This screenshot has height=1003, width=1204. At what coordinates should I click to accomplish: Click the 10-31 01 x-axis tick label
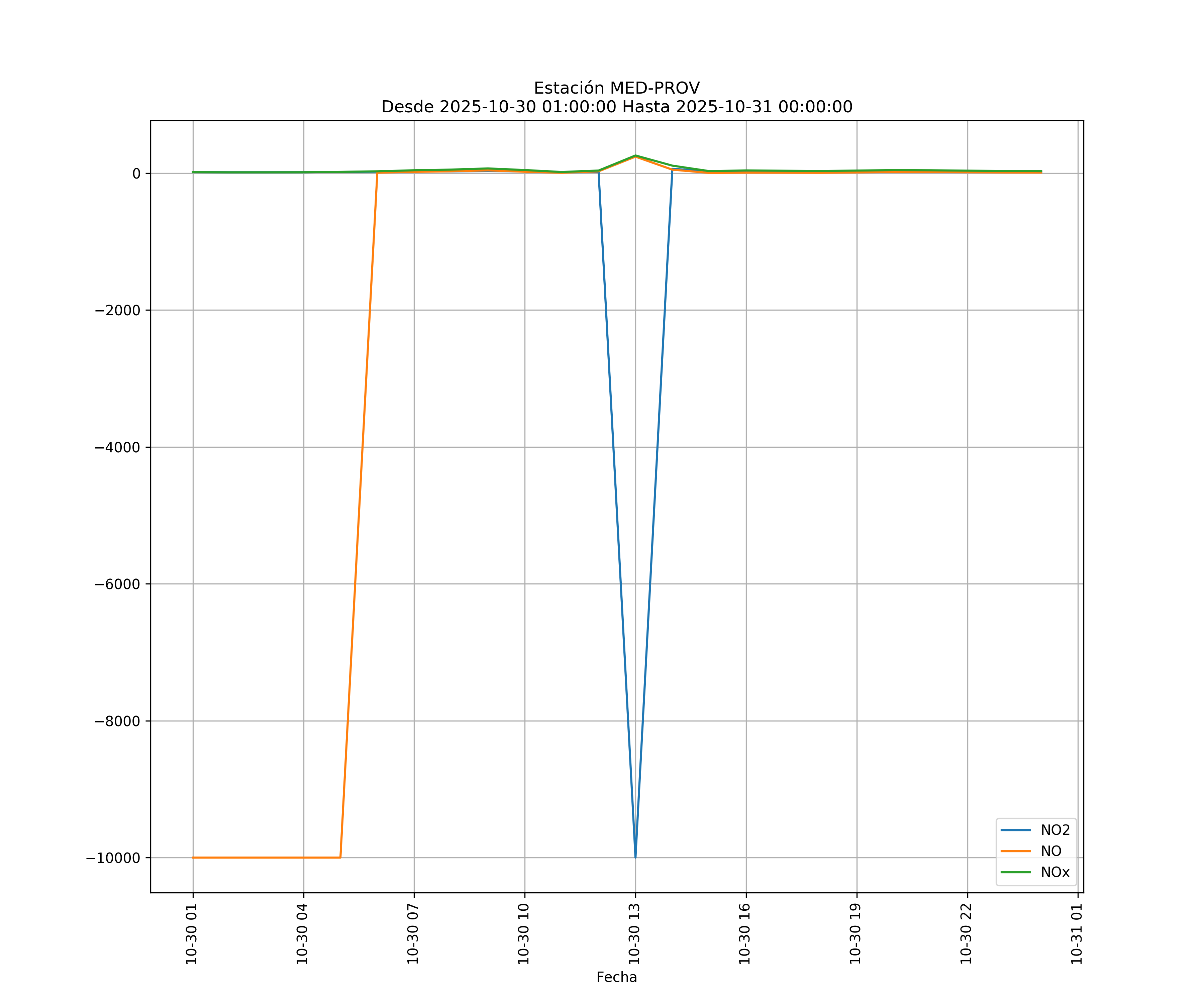[1076, 934]
